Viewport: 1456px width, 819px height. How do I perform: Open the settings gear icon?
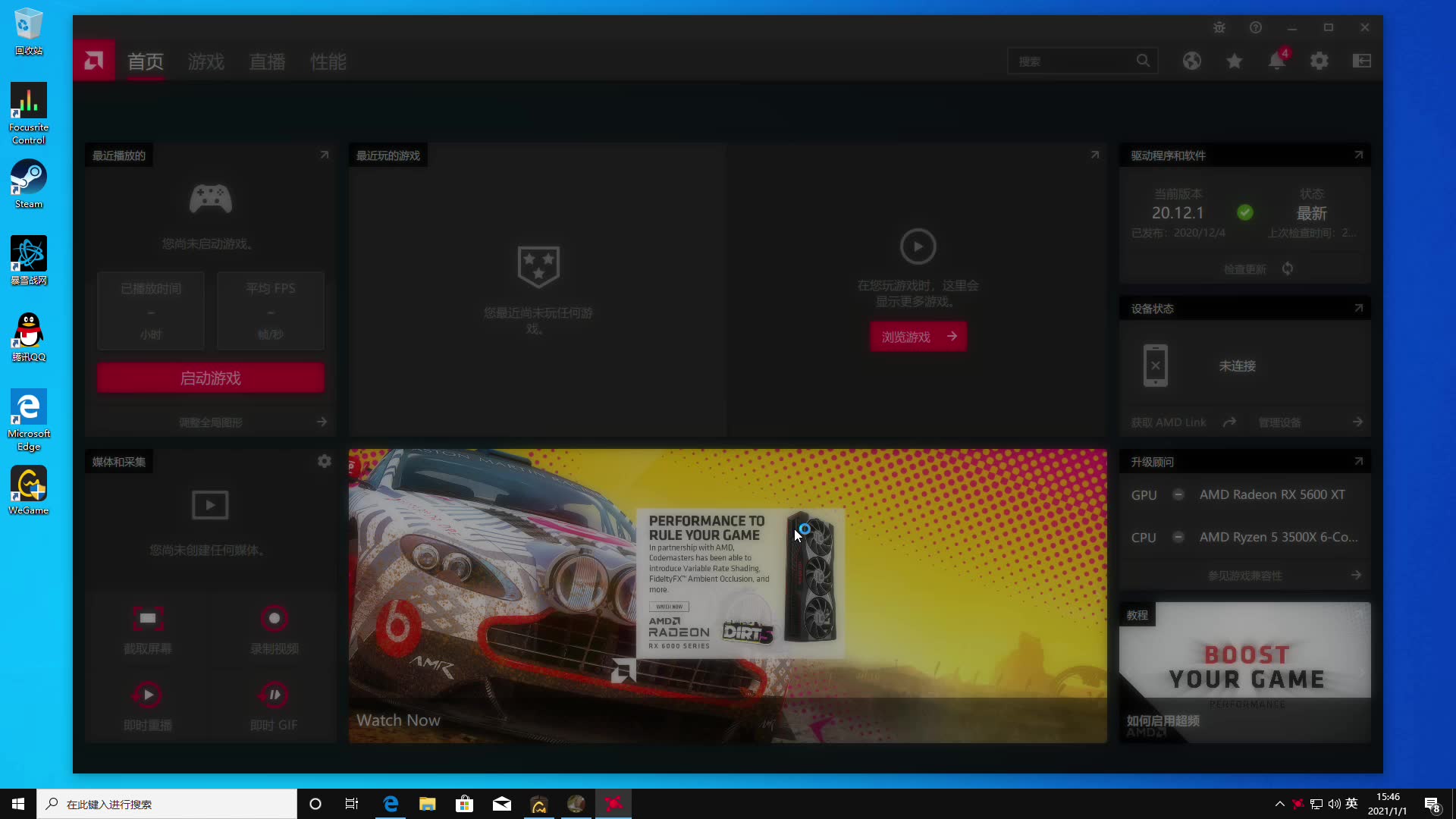(1319, 61)
